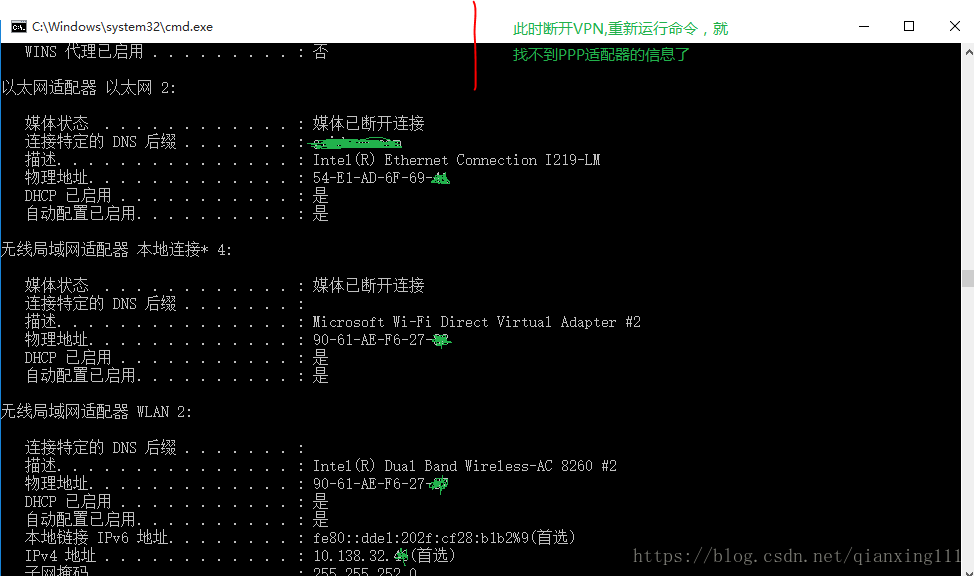Screen dimensions: 974x576
Task: Click the Intel(R) Ethernet Connection I219-LM text
Action: pos(457,160)
